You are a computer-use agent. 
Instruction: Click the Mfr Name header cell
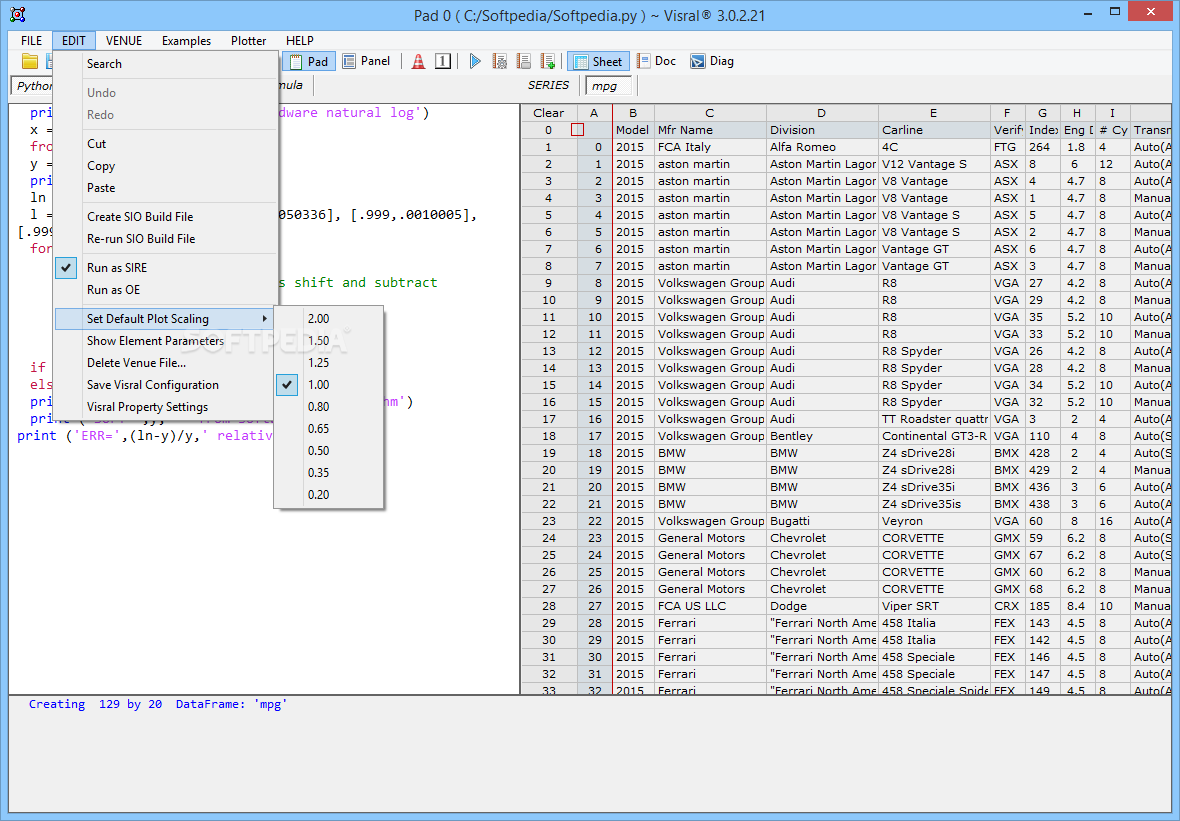(x=710, y=130)
